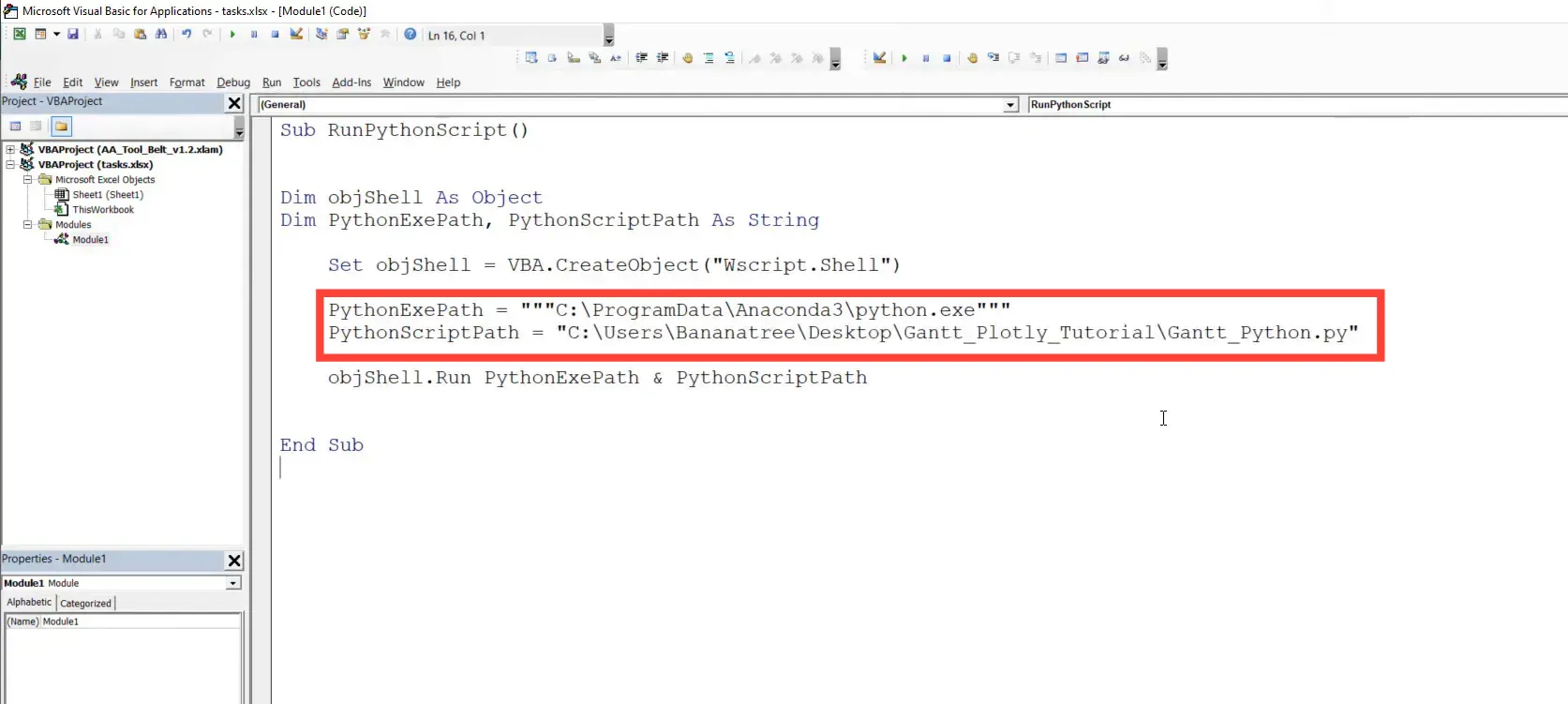The height and width of the screenshot is (704, 1568).
Task: Open the Project Explorer icon
Action: point(321,34)
